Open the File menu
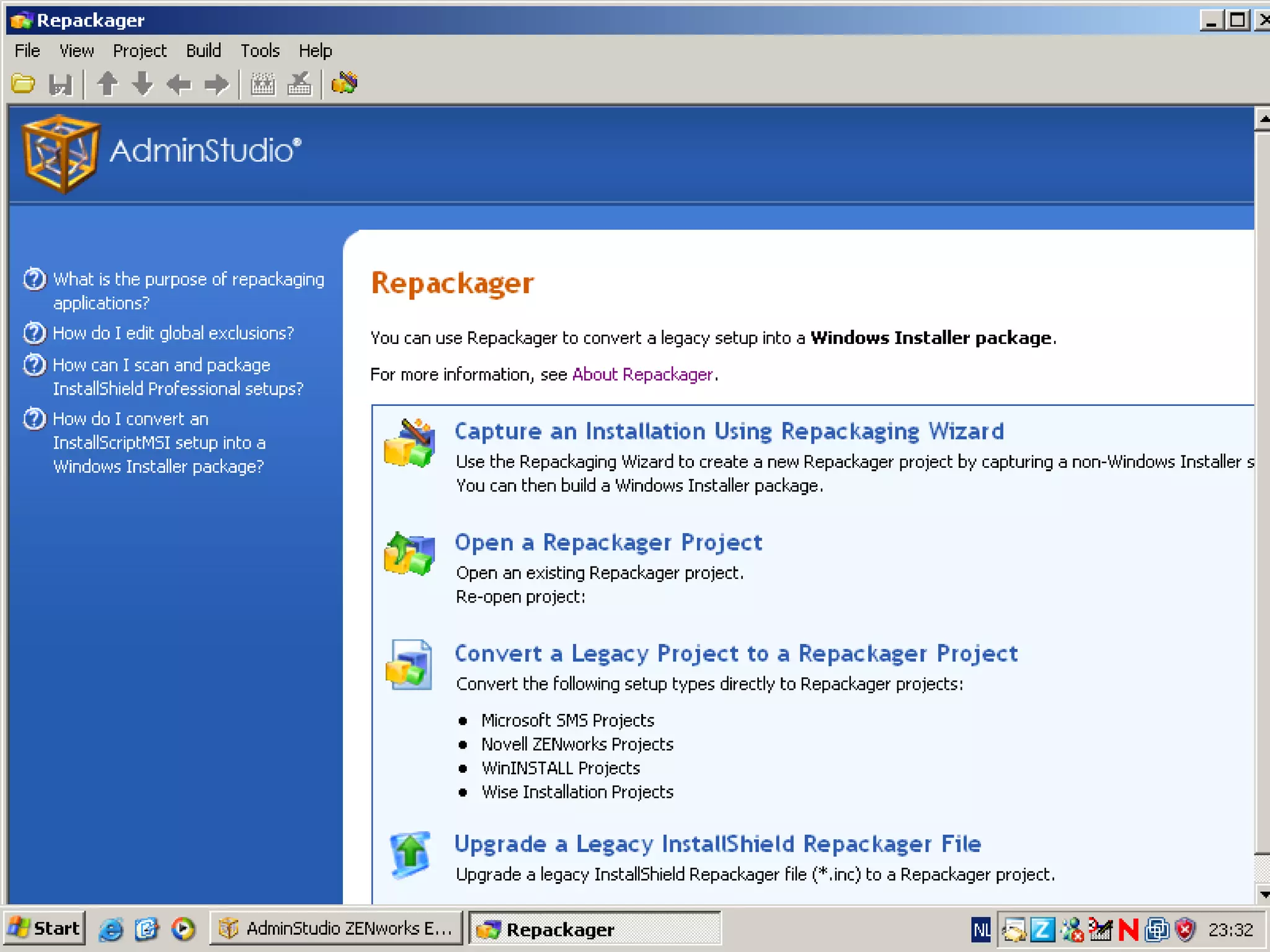The height and width of the screenshot is (952, 1270). tap(27, 51)
